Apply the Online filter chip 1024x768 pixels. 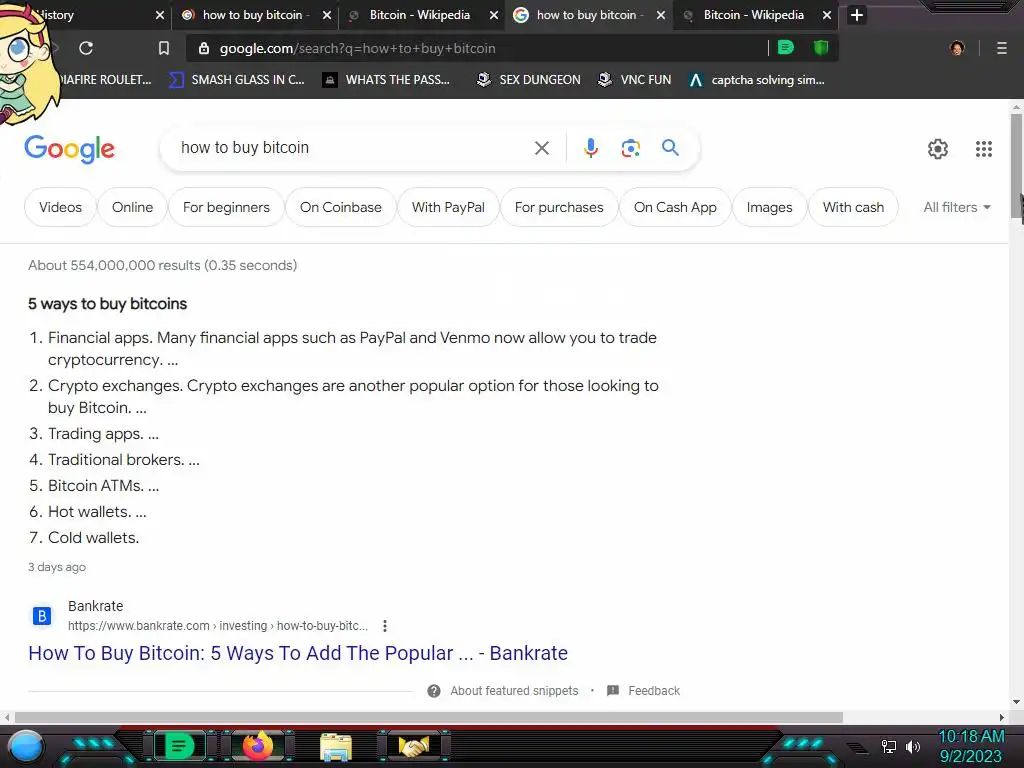click(x=132, y=207)
